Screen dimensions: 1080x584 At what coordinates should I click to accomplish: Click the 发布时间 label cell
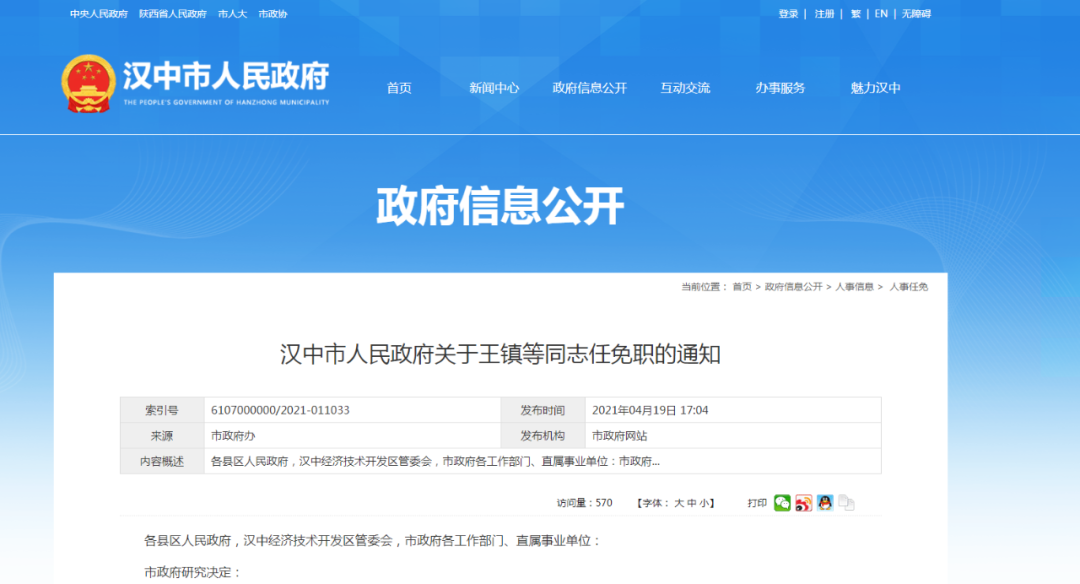click(x=543, y=410)
